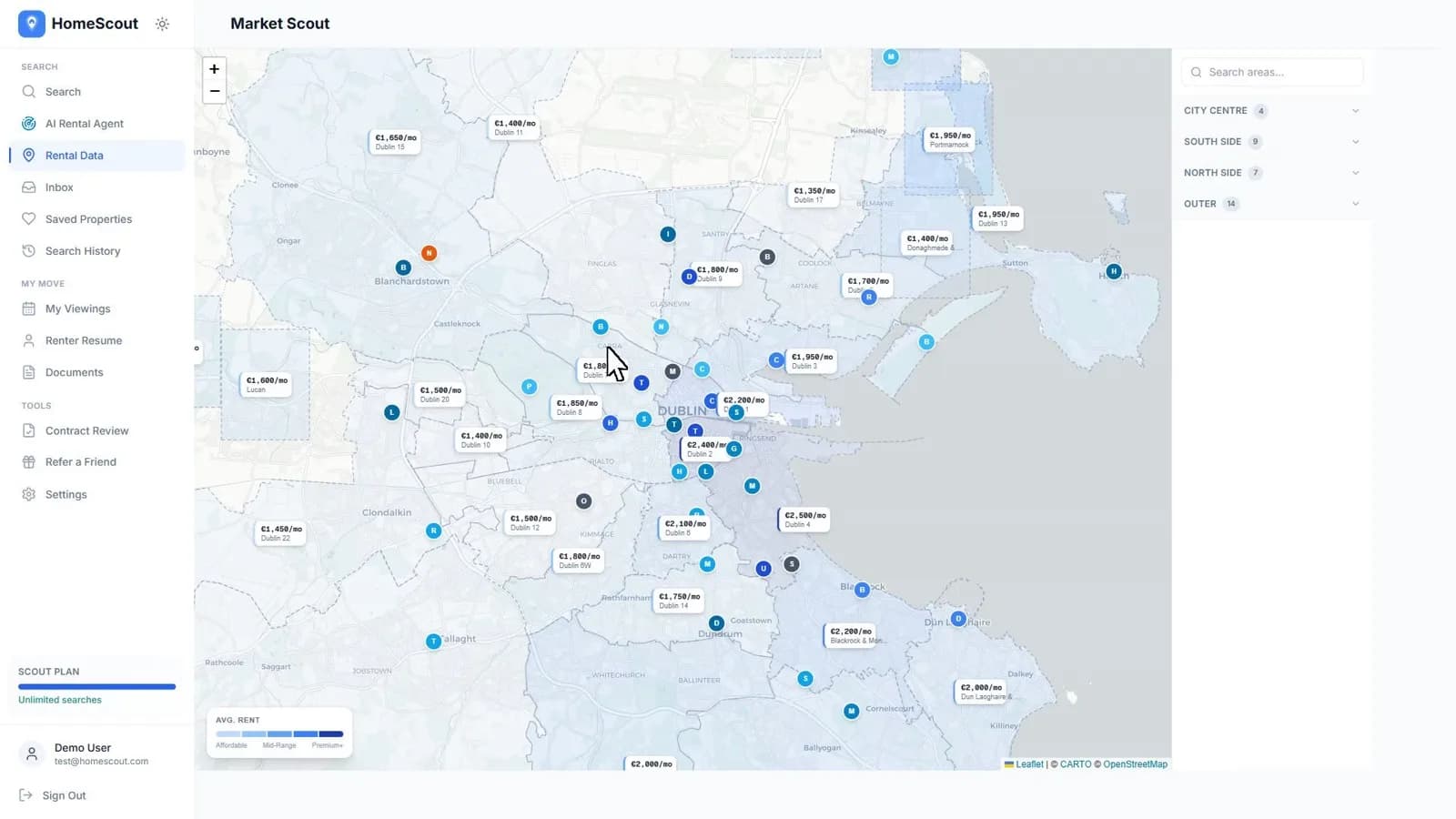This screenshot has width=1456, height=819.
Task: Click the P marker near Dublin 20
Action: [529, 387]
